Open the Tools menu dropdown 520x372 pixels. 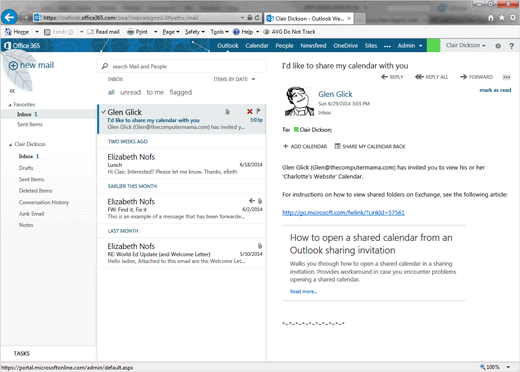(x=219, y=32)
